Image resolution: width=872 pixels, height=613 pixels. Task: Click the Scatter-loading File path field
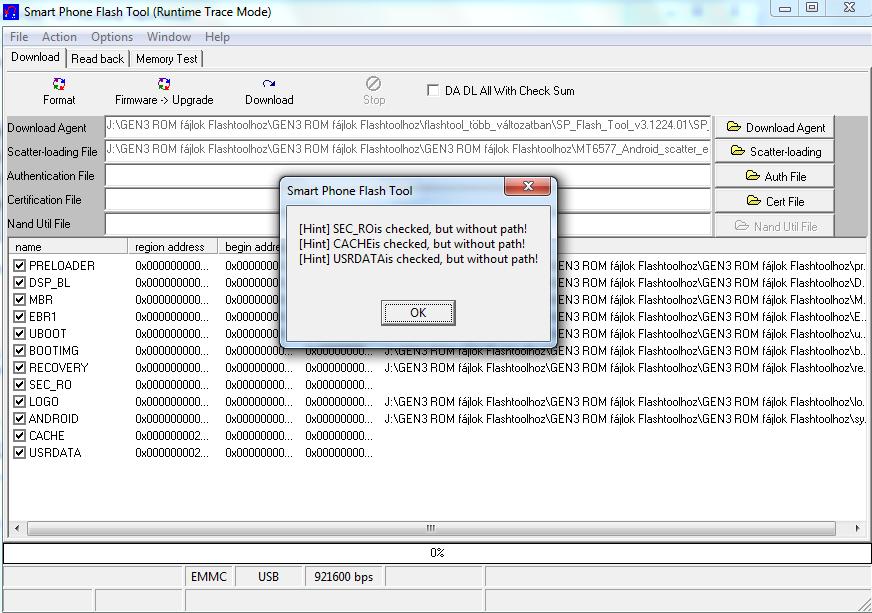408,151
